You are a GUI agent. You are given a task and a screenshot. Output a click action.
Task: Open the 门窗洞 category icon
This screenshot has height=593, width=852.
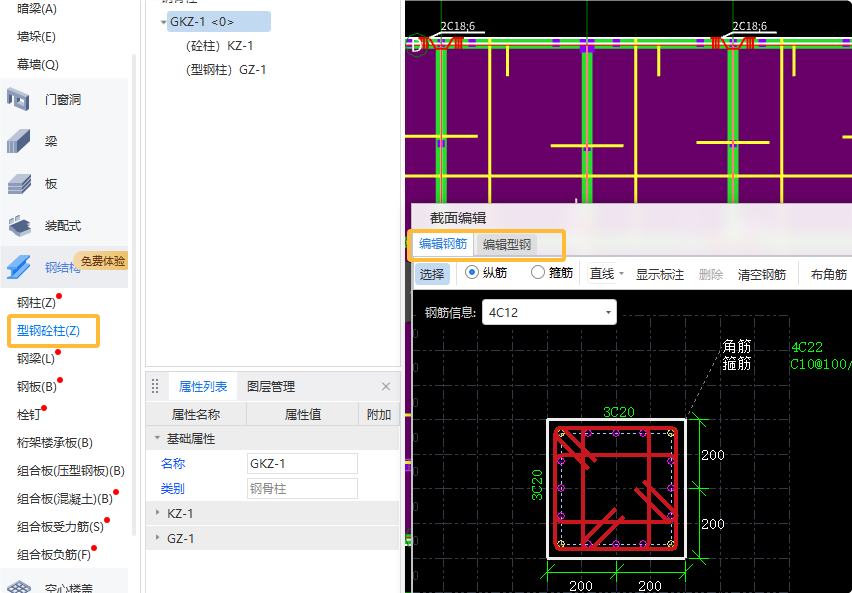click(x=18, y=99)
